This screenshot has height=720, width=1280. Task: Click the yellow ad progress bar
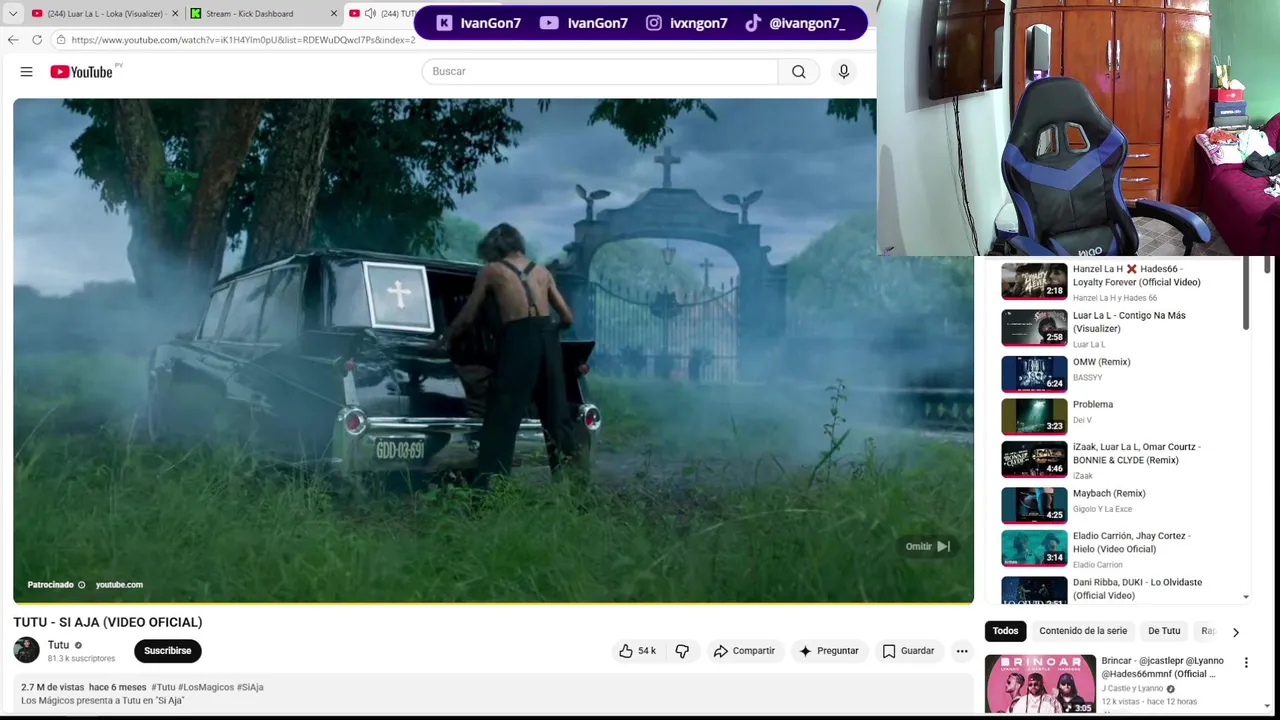click(x=493, y=602)
